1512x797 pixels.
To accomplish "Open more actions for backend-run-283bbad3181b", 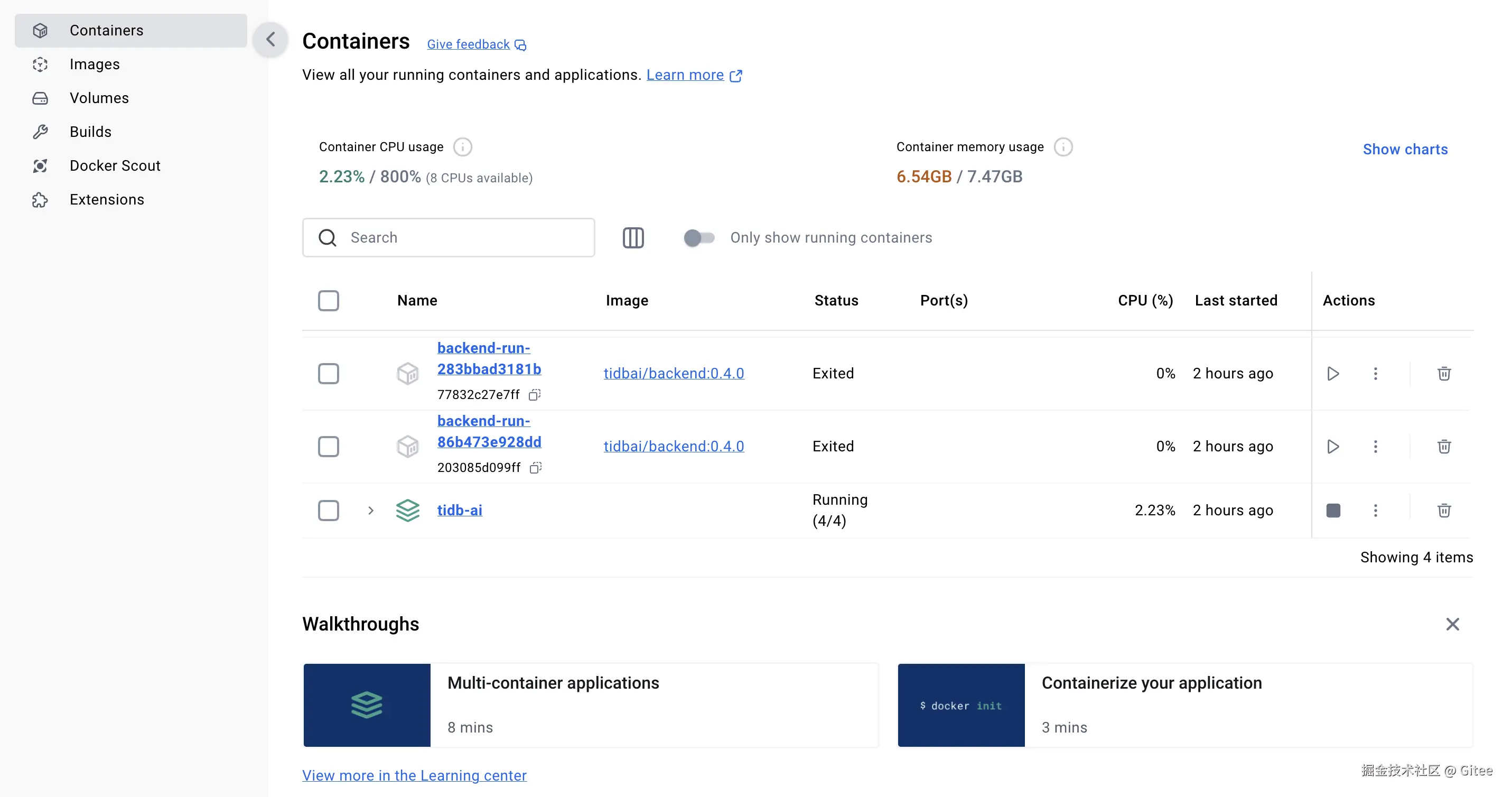I will click(x=1375, y=374).
